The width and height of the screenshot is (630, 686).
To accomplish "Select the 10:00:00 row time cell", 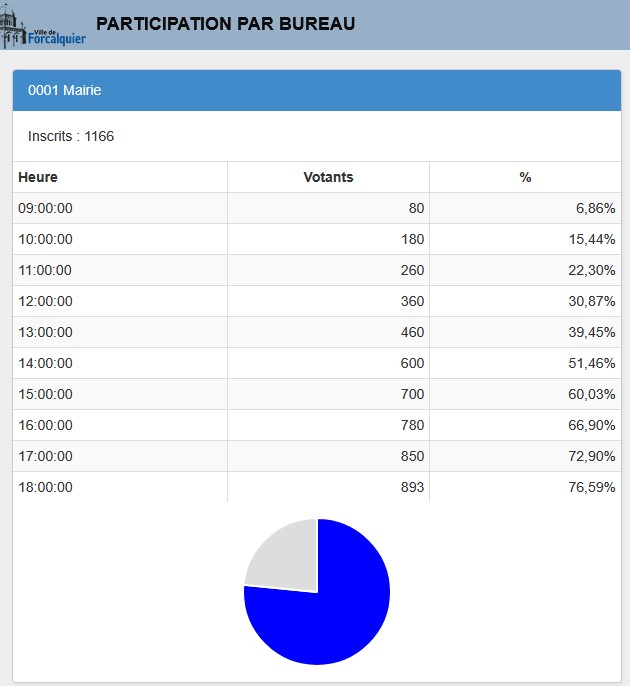I will pyautogui.click(x=46, y=239).
